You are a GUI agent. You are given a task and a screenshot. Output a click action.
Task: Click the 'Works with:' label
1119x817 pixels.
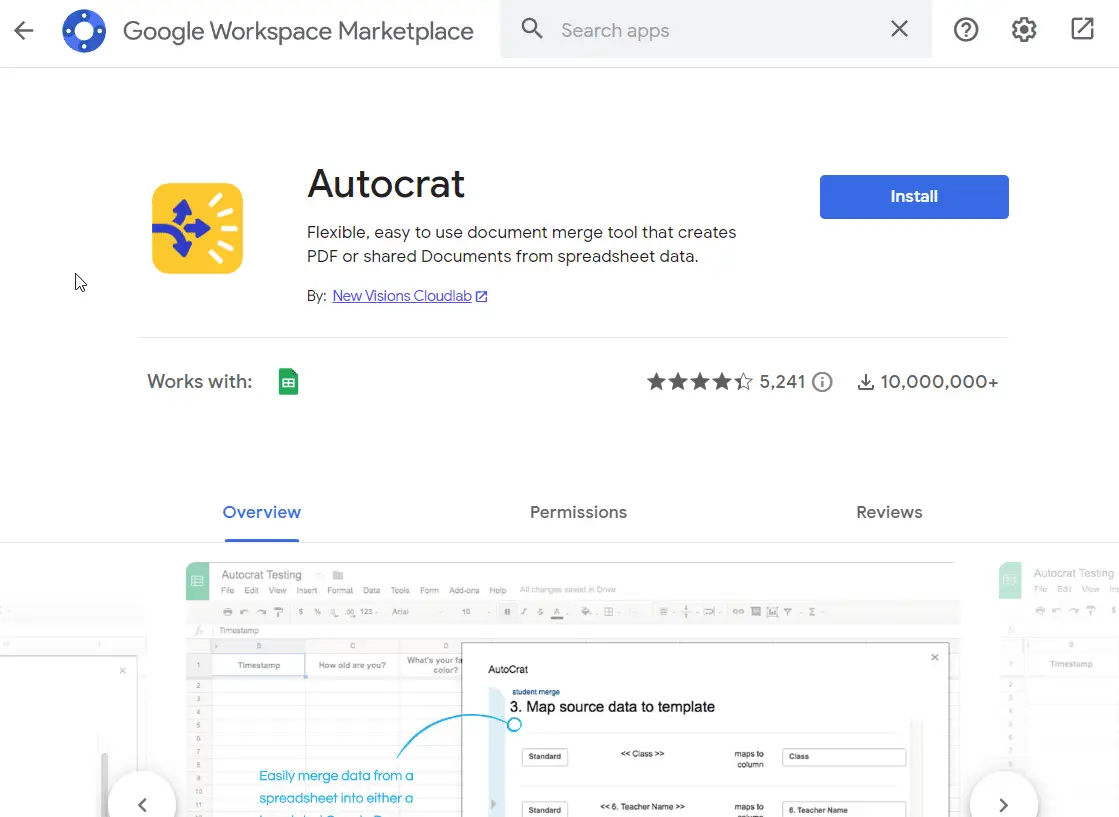[x=200, y=382]
